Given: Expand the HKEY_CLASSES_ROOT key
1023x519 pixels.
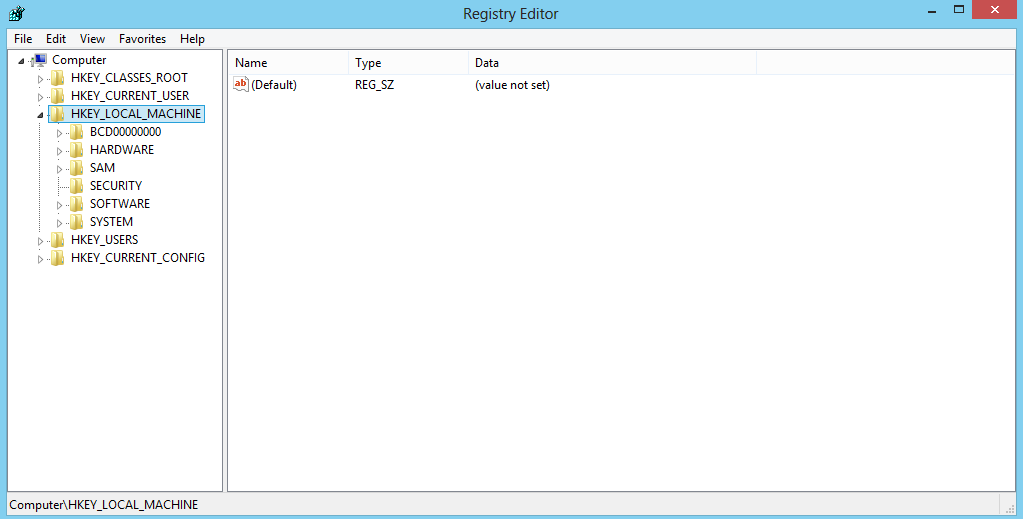Looking at the screenshot, I should point(40,79).
